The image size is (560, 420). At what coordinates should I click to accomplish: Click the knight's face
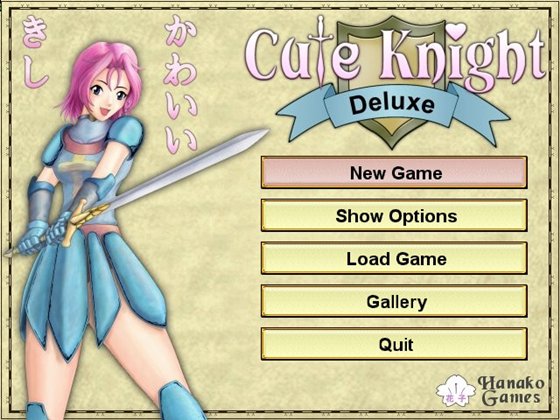pos(108,96)
